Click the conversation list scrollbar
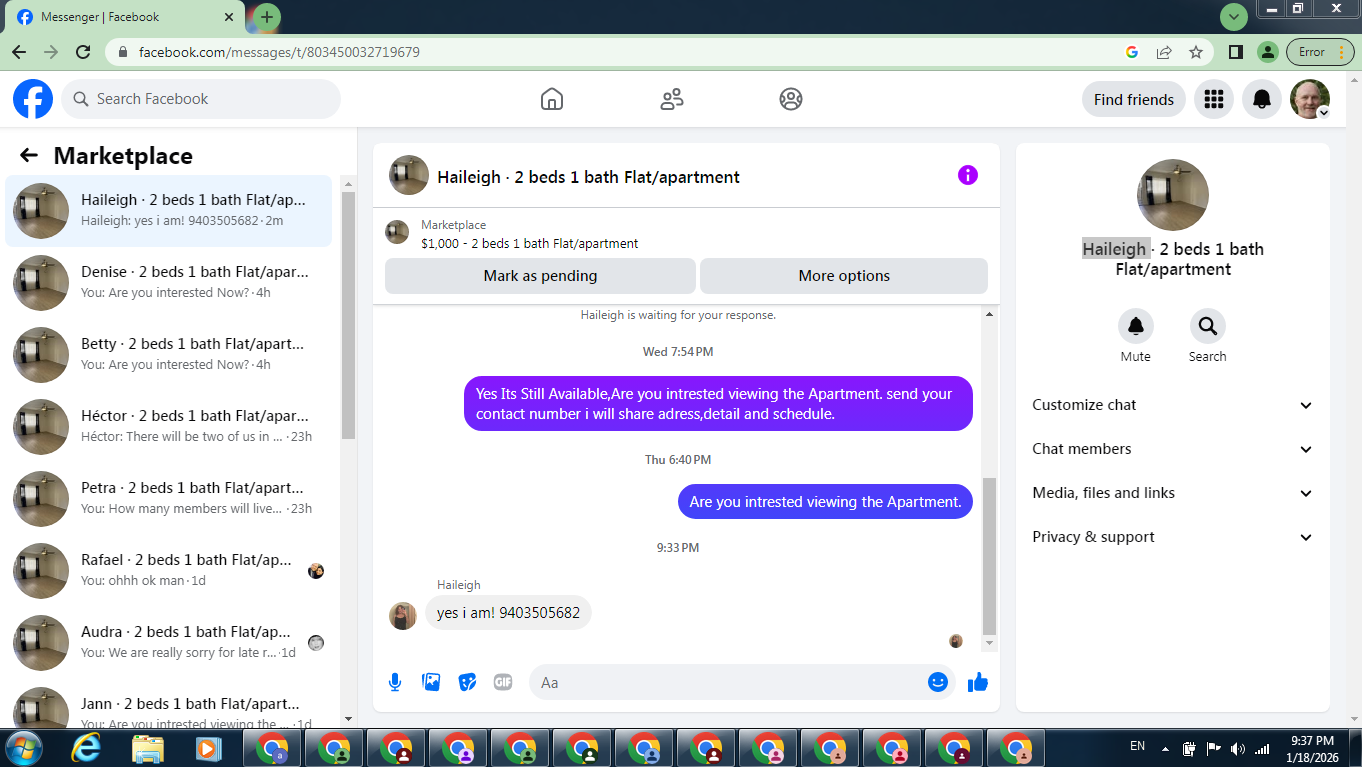The image size is (1362, 767). (348, 316)
